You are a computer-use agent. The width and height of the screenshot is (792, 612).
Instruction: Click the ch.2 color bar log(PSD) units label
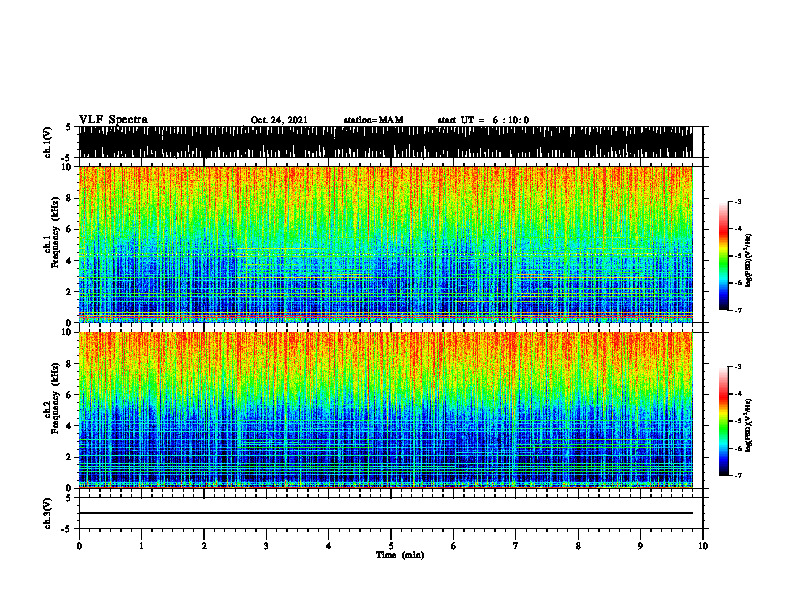749,425
